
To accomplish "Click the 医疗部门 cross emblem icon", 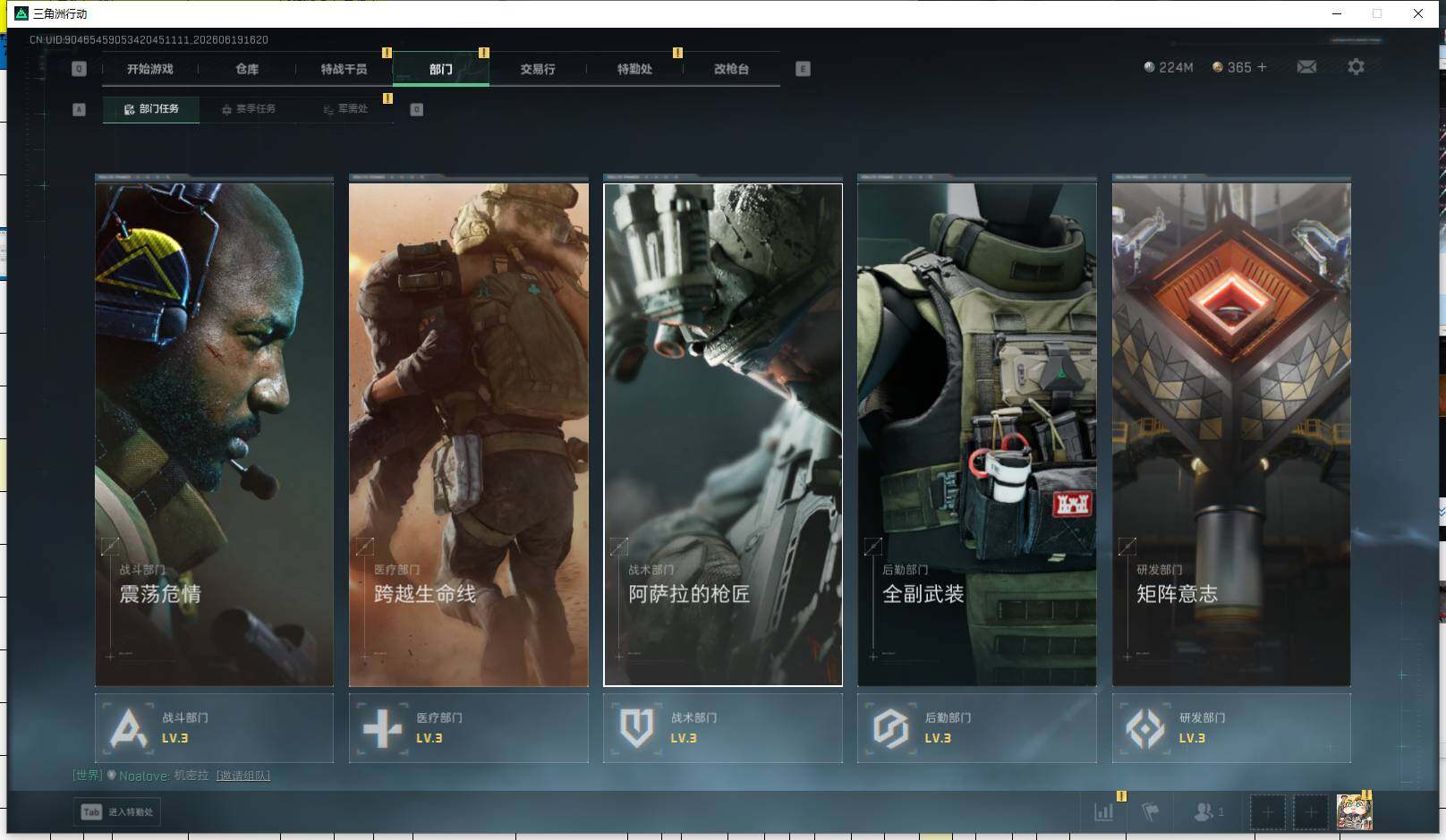I will (382, 728).
